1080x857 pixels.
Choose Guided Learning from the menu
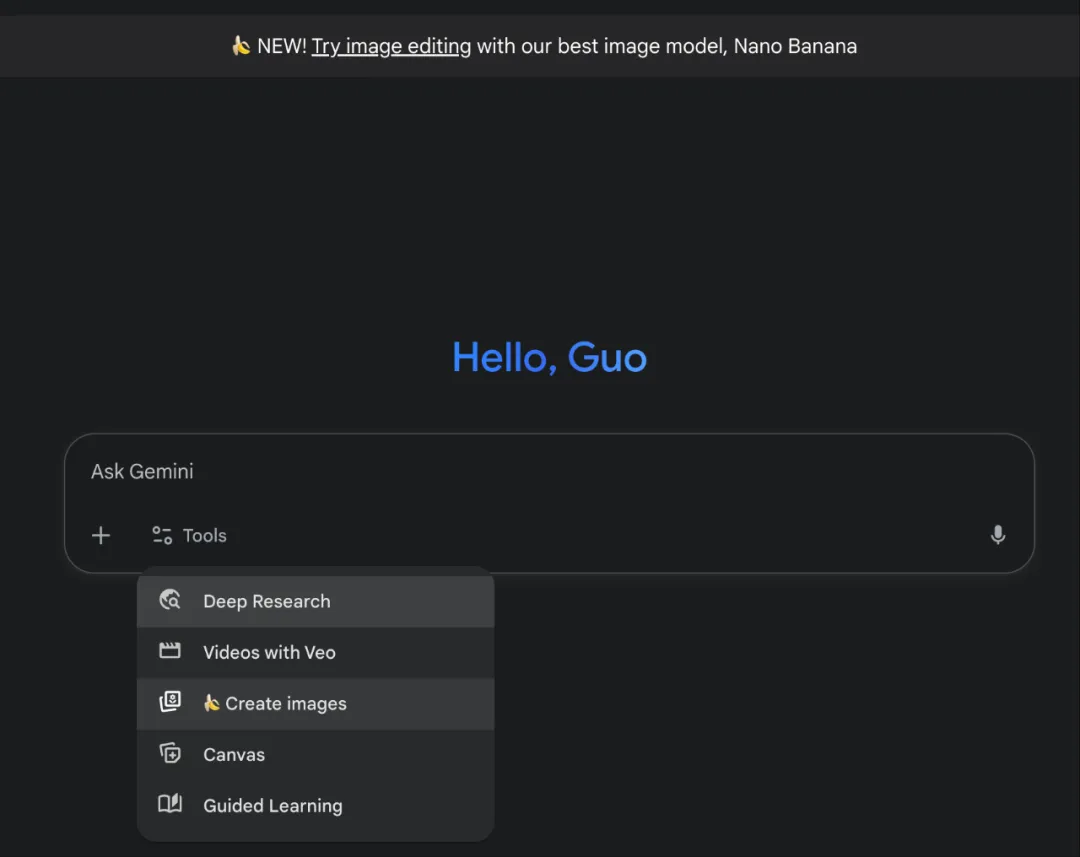tap(315, 805)
